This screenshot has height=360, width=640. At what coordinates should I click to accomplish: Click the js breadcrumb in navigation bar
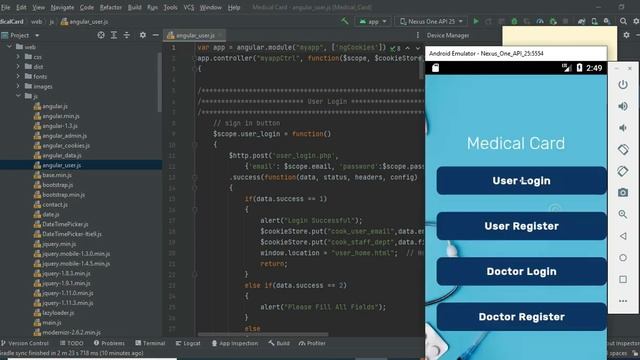52,22
